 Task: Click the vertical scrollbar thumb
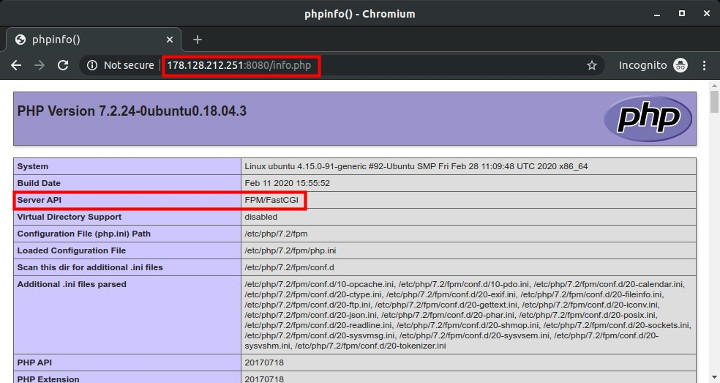(714, 101)
